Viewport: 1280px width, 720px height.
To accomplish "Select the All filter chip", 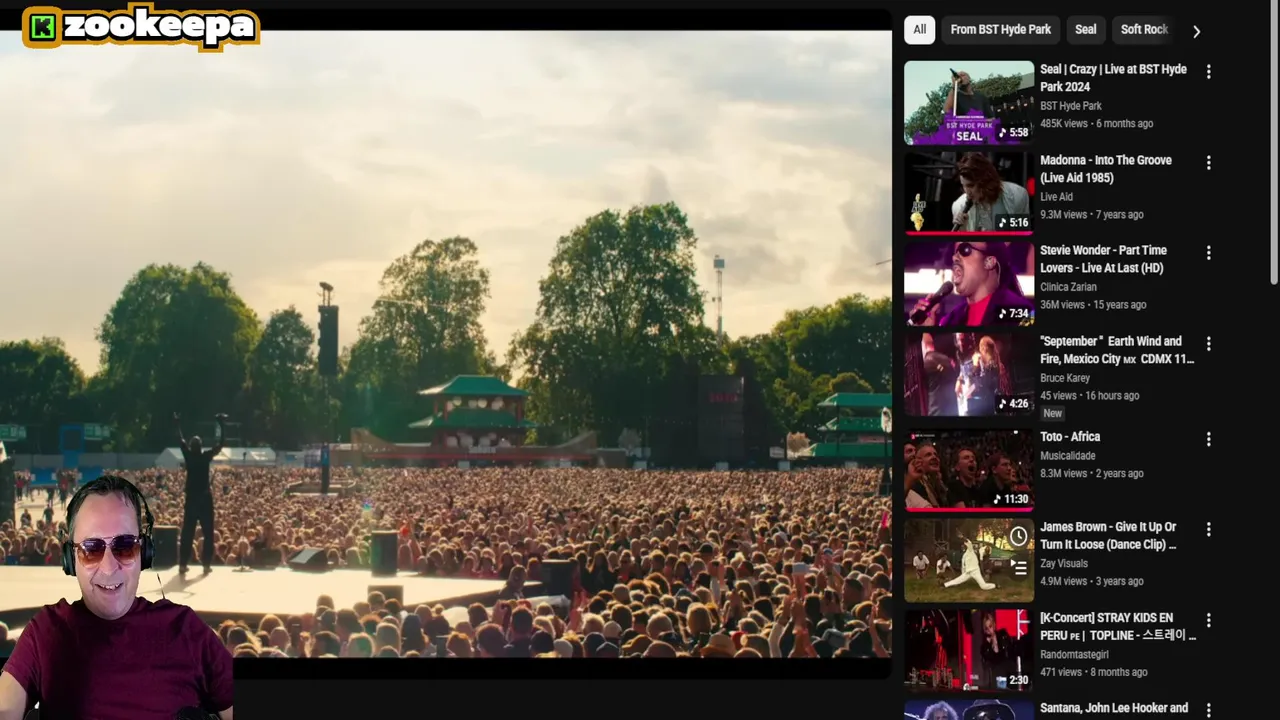I will coord(919,30).
